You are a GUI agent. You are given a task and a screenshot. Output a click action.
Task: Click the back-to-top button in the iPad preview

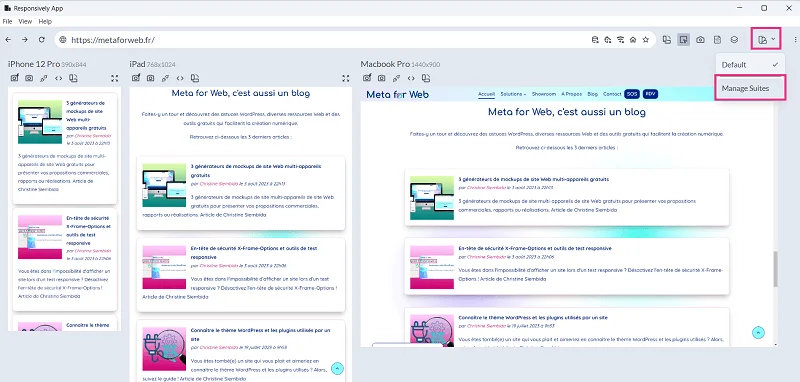tap(337, 368)
